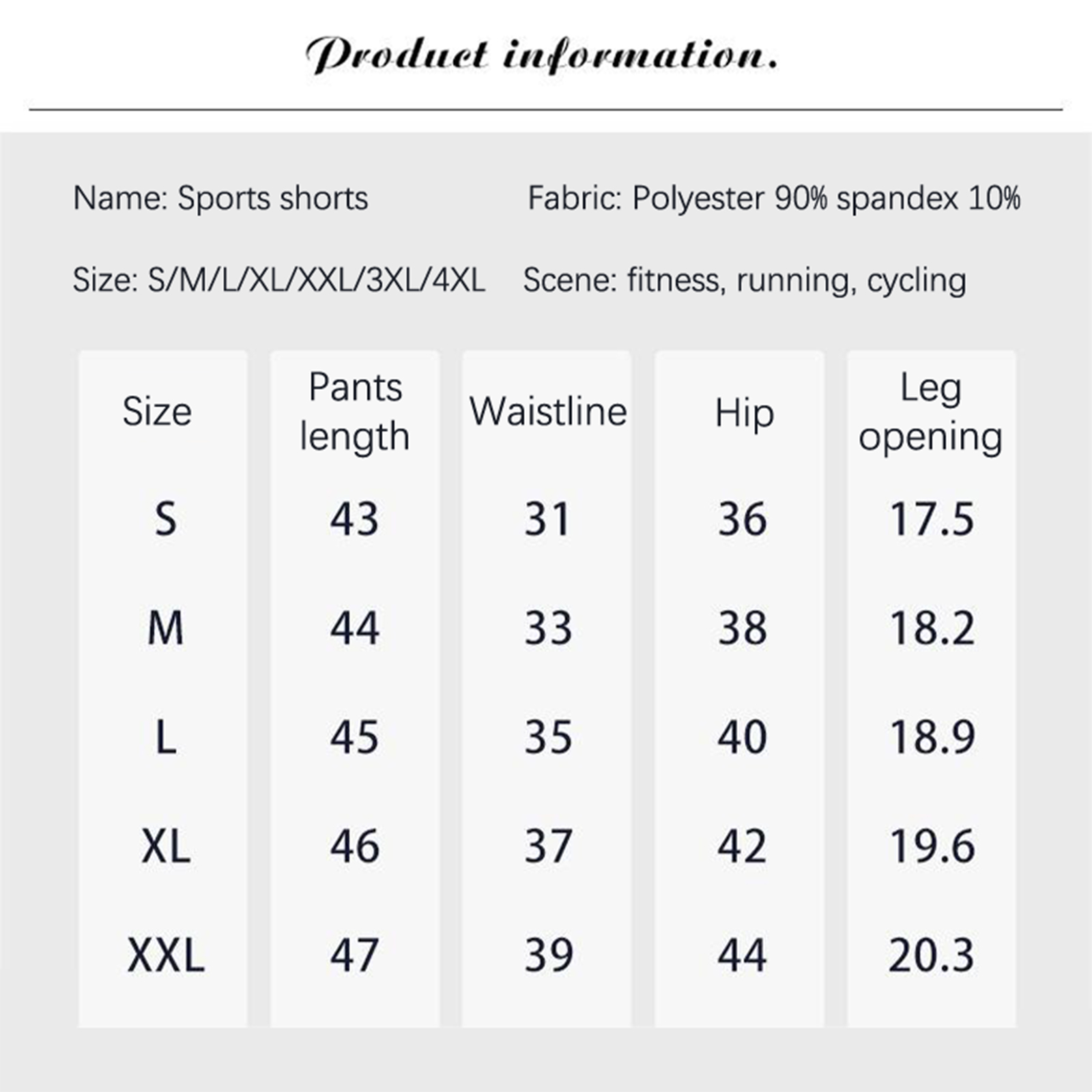Click the Scene fitness, running, cycling text

click(x=745, y=280)
